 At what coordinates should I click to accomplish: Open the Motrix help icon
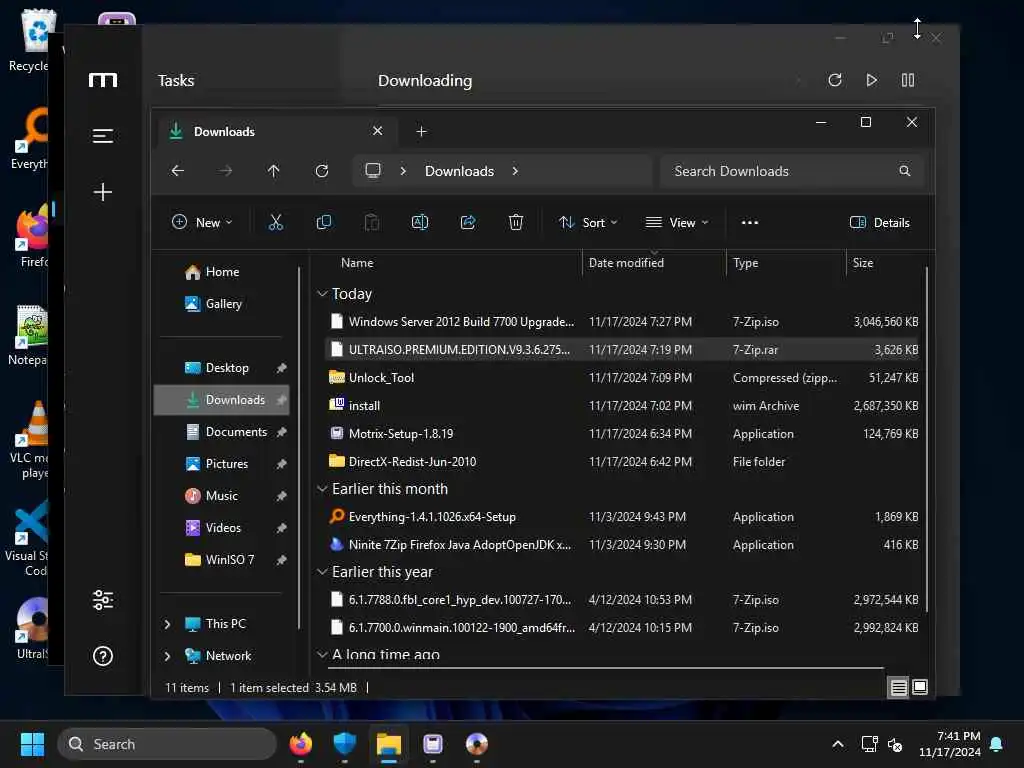click(x=103, y=656)
